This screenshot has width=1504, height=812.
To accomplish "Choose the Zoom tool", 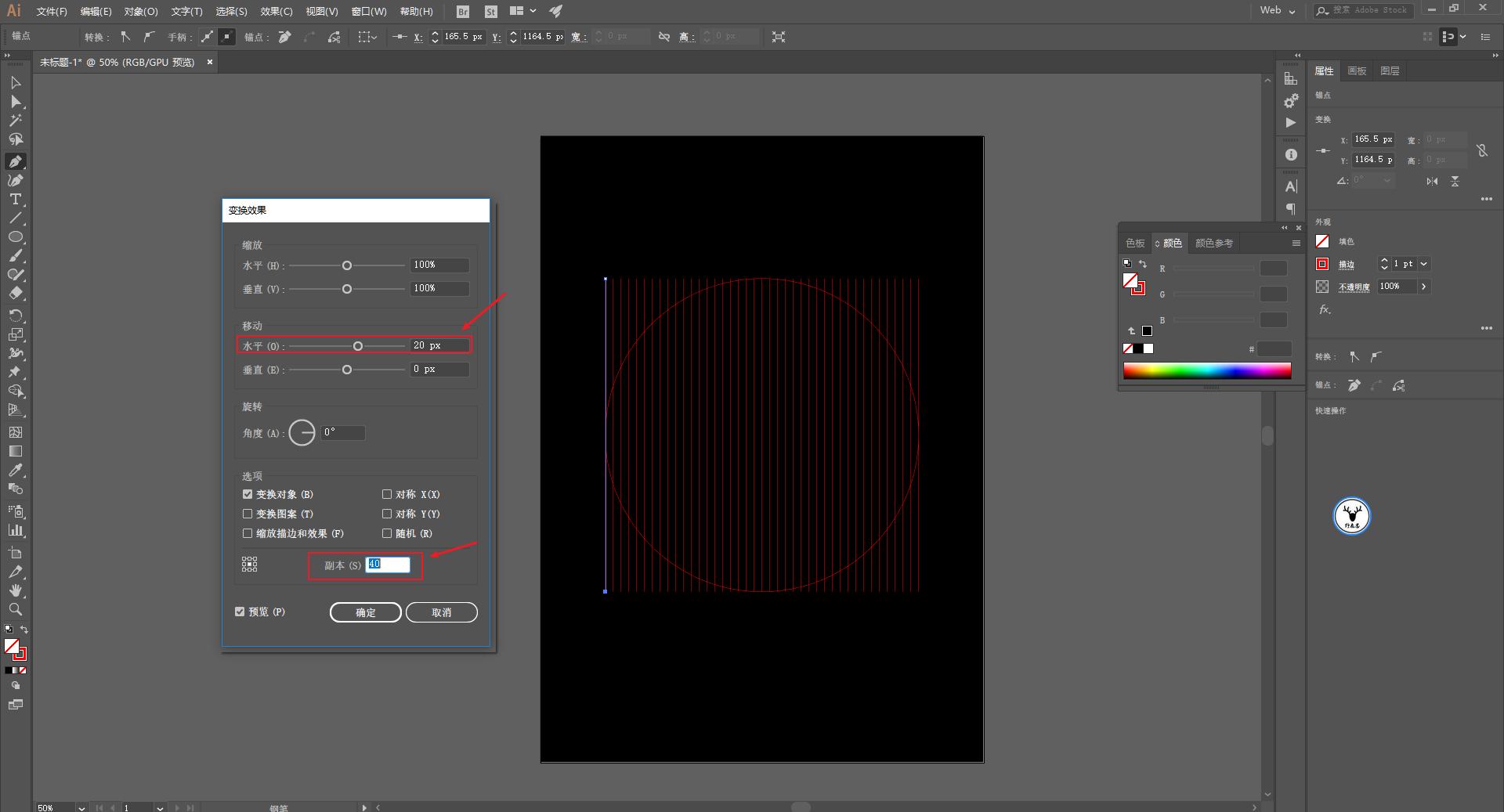I will pyautogui.click(x=15, y=609).
